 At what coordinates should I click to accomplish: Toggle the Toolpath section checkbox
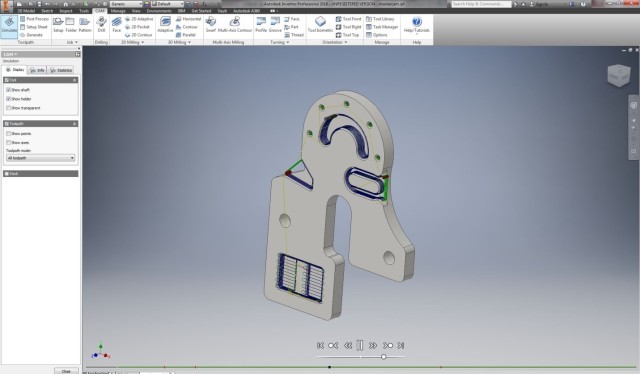click(7, 124)
